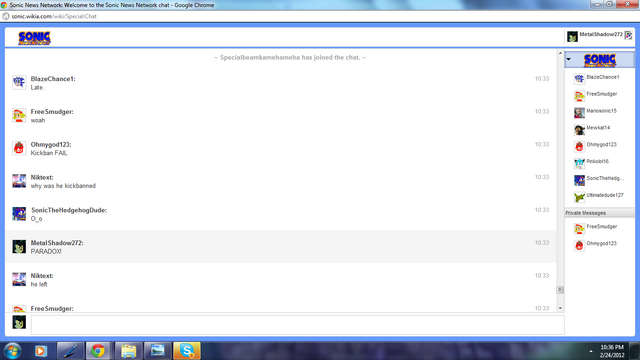Click the chat scrollbar up arrow
Viewport: 640px width, 360px height.
(x=560, y=53)
